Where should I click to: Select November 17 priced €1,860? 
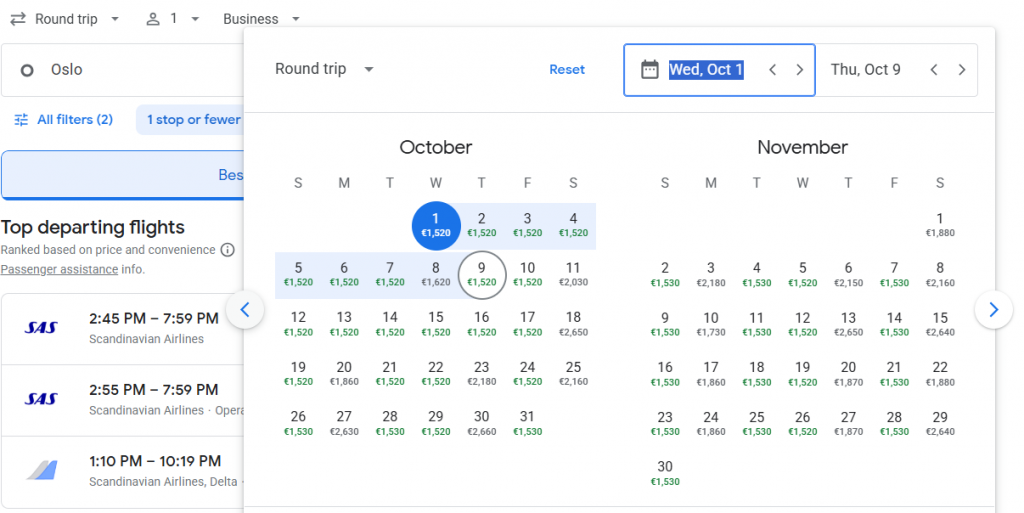[x=711, y=374]
